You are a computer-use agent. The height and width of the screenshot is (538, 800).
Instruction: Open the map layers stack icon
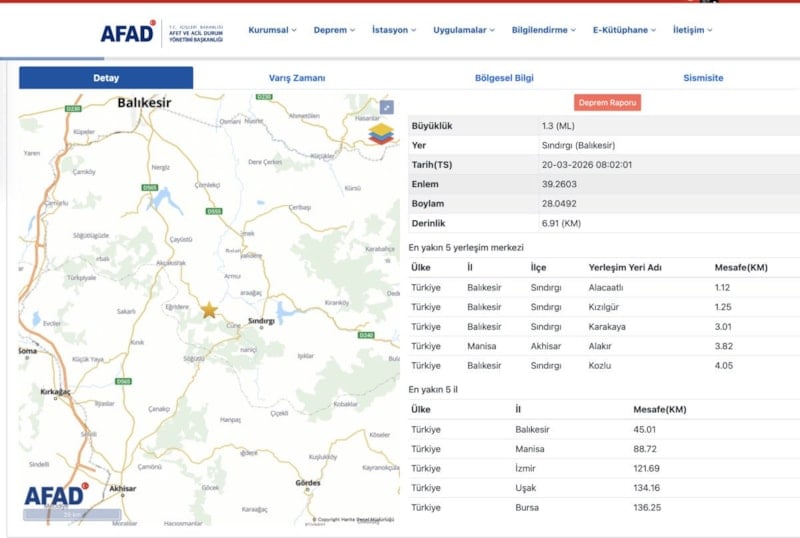[x=381, y=133]
